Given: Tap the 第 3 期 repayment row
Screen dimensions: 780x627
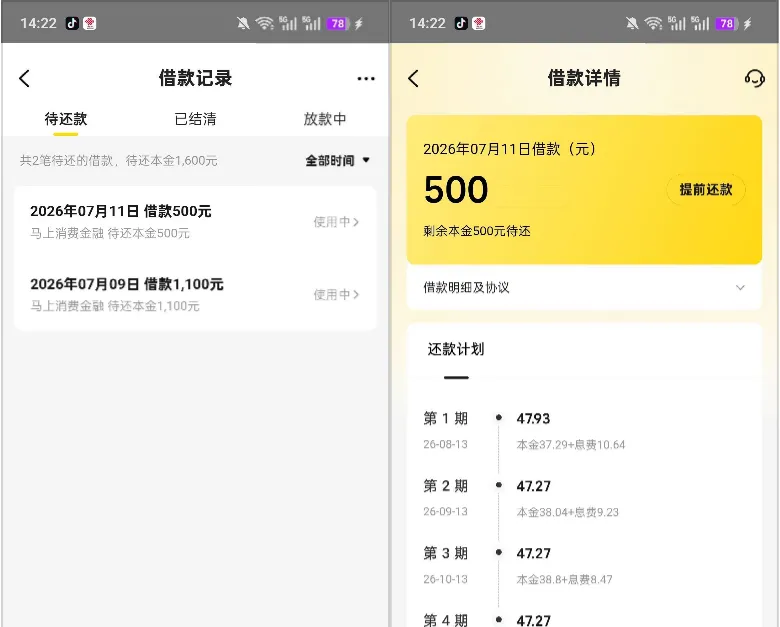Looking at the screenshot, I should [584, 566].
